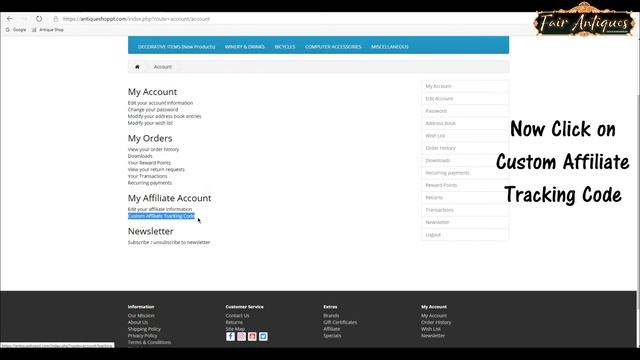Image resolution: width=640 pixels, height=360 pixels.
Task: Open My Account link in footer
Action: pyautogui.click(x=434, y=316)
